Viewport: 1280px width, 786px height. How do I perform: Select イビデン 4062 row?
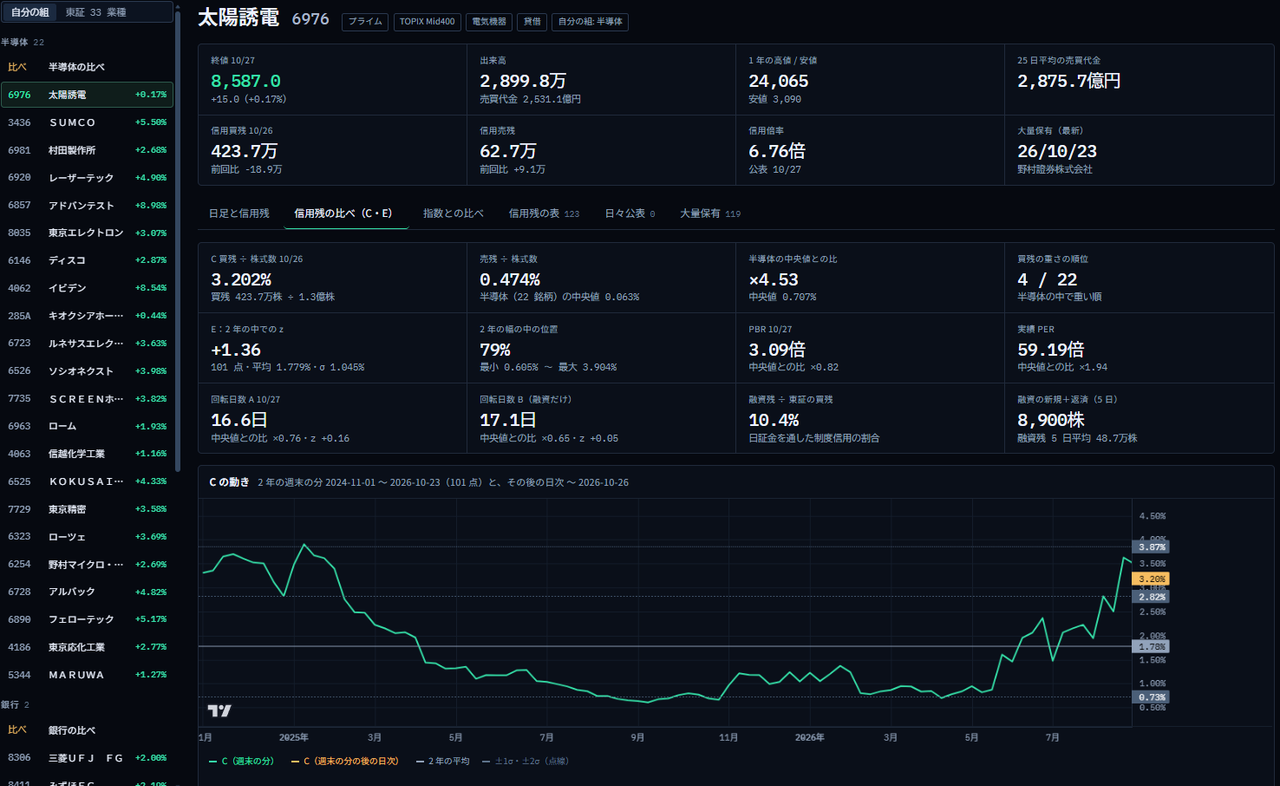pos(87,288)
